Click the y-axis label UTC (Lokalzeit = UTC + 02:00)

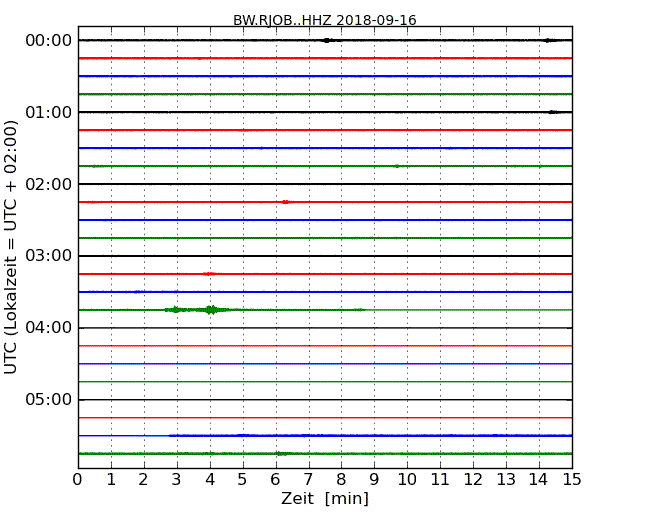click(x=10, y=247)
